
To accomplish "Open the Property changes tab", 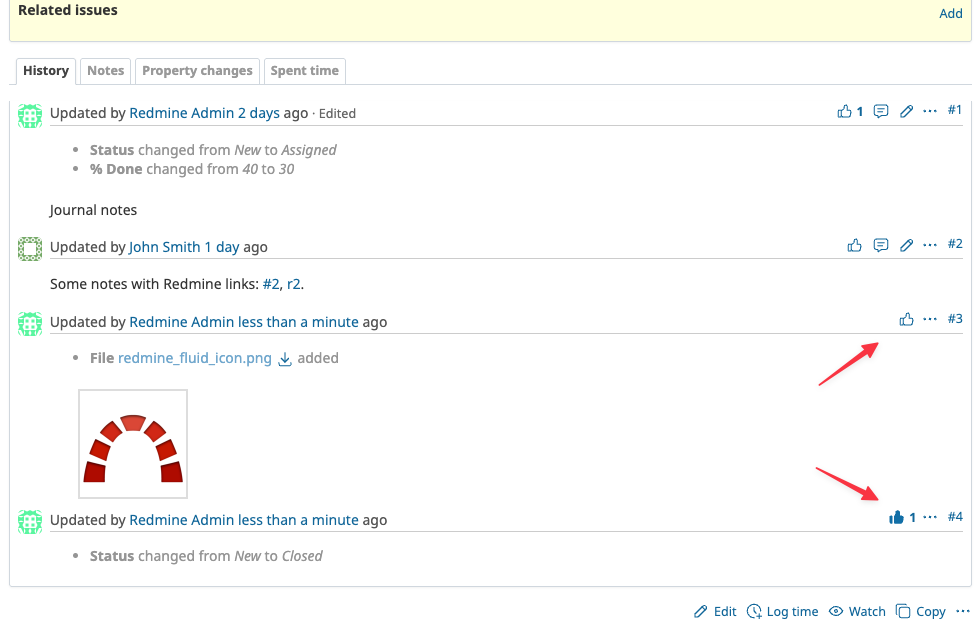I will click(x=197, y=71).
